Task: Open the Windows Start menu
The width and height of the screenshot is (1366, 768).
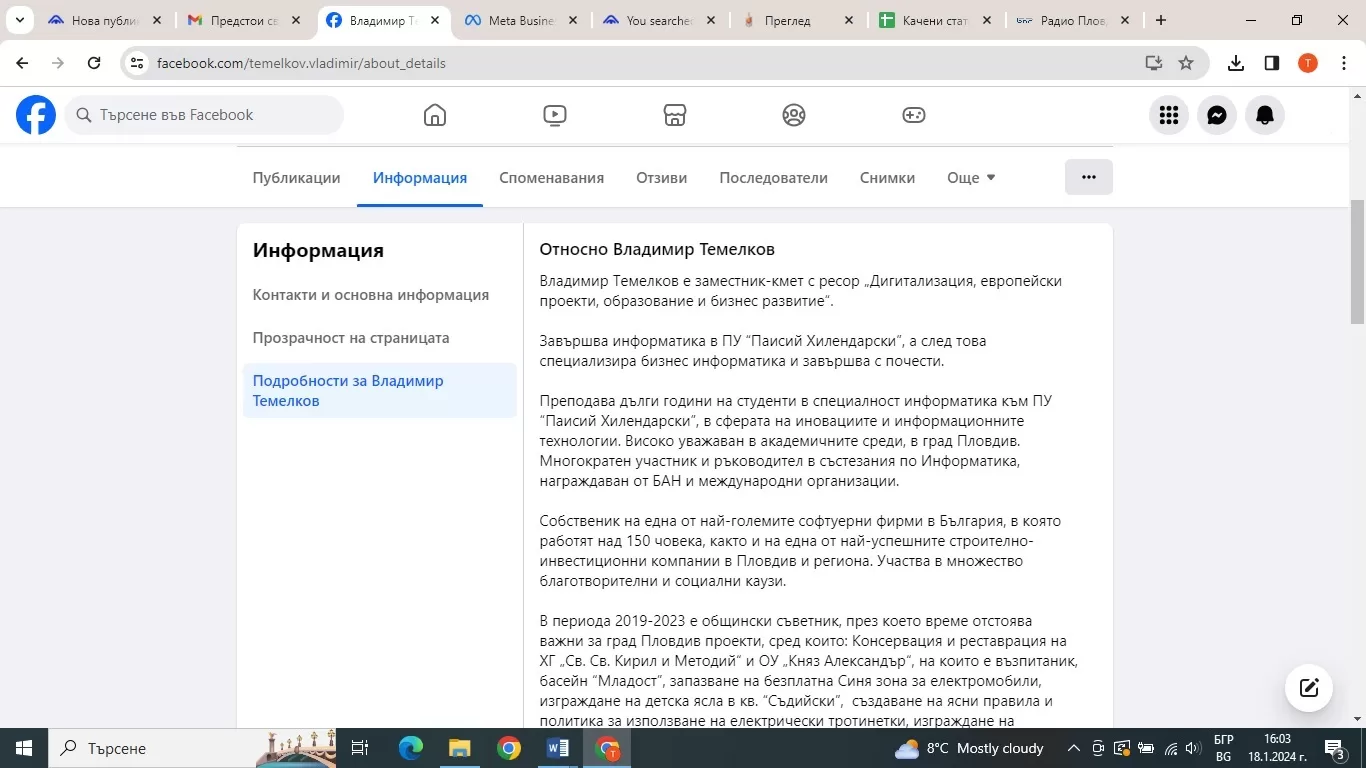Action: tap(24, 748)
